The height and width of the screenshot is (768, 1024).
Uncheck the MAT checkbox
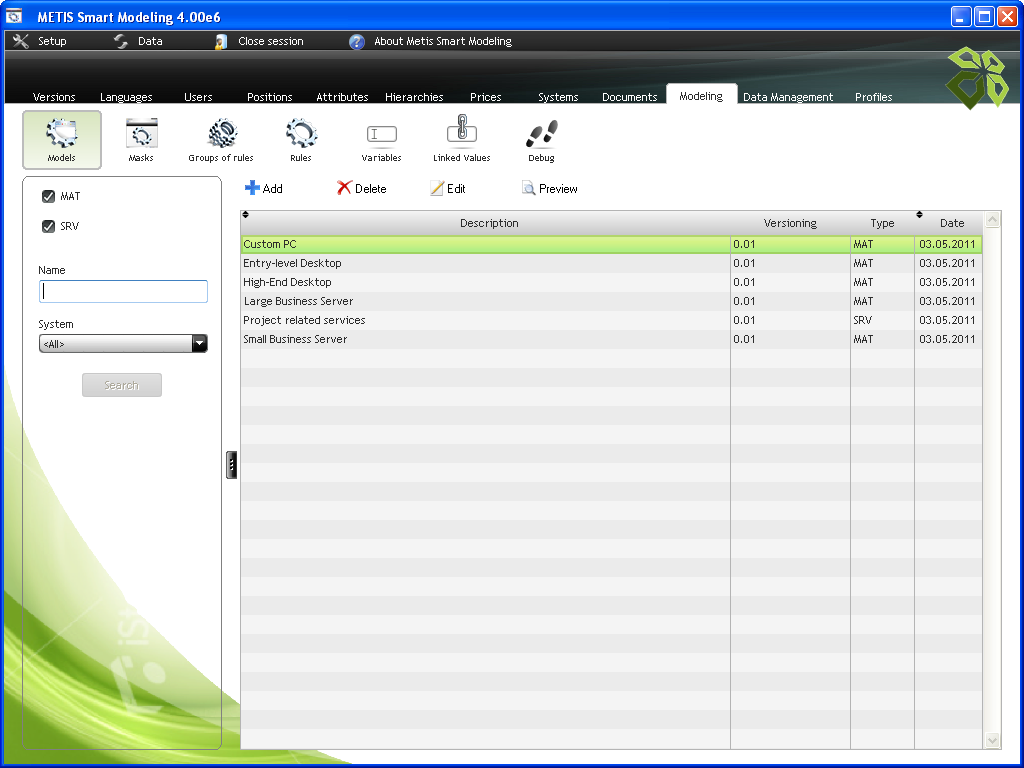tap(48, 197)
